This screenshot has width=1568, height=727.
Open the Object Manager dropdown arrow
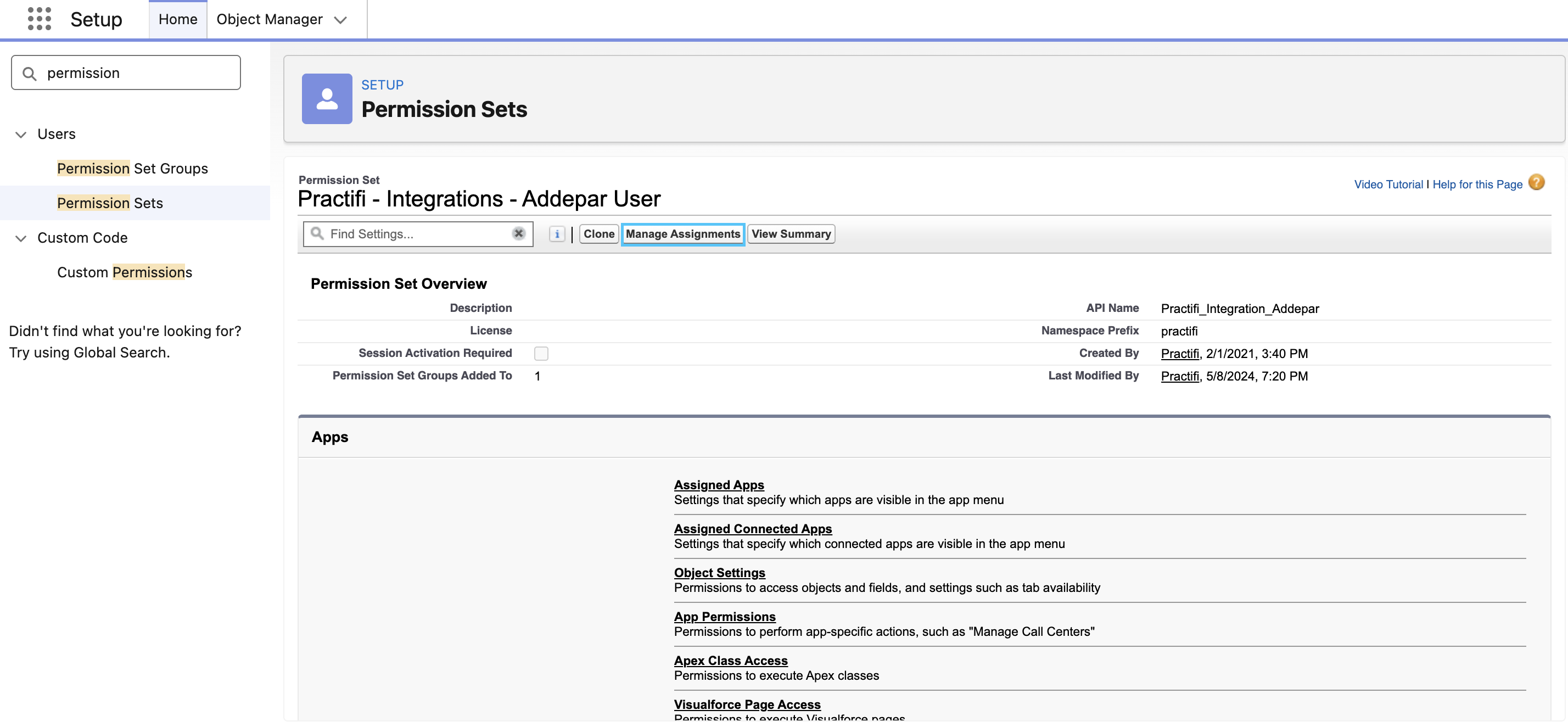[341, 19]
